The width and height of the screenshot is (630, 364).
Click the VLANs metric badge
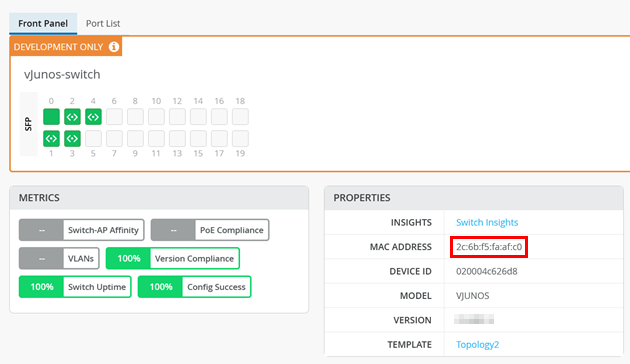pos(59,258)
